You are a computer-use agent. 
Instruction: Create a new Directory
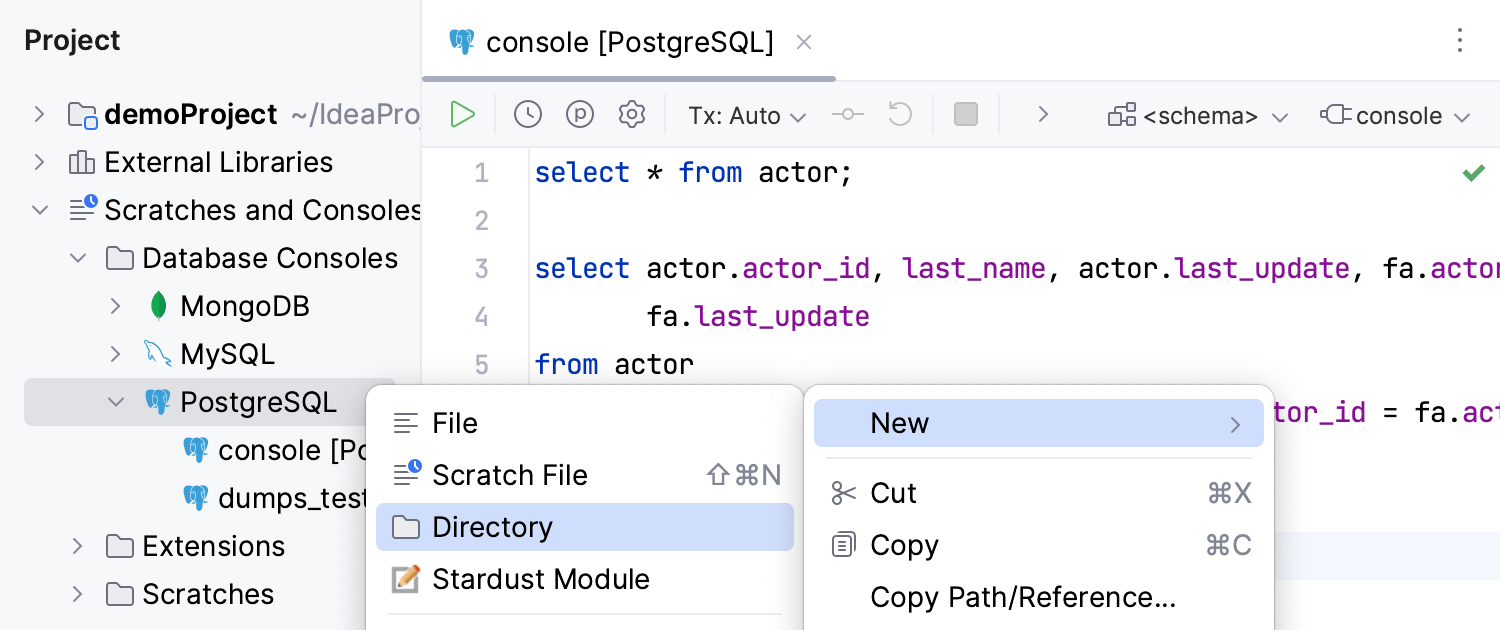pyautogui.click(x=585, y=527)
